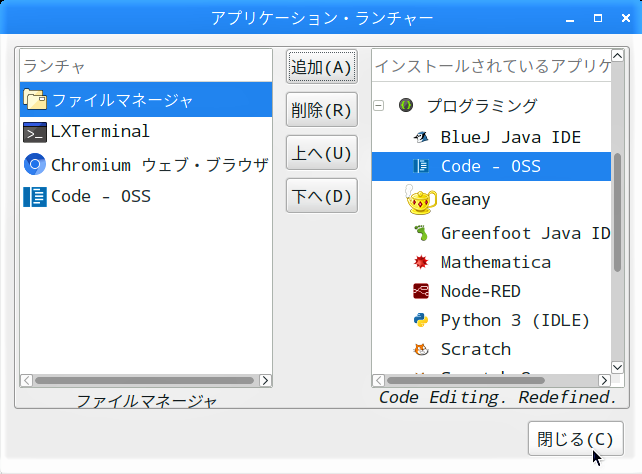Remove launcher item with 削除(R) button

pyautogui.click(x=322, y=110)
